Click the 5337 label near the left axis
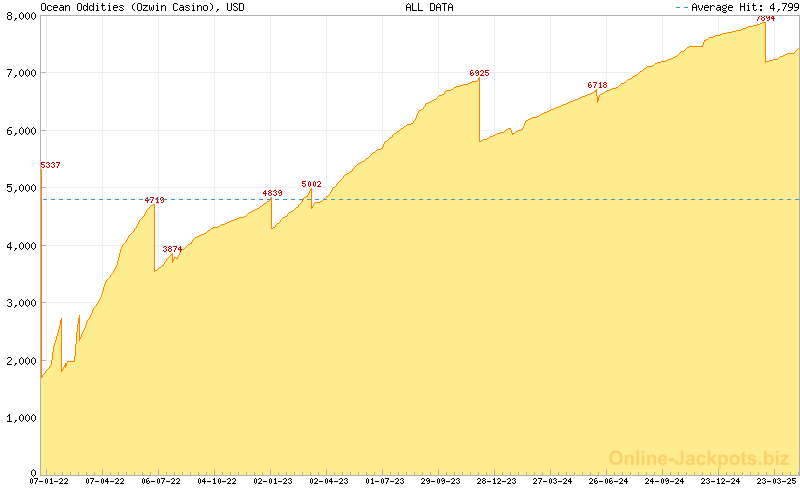Viewport: 800px width, 490px height. [x=51, y=165]
